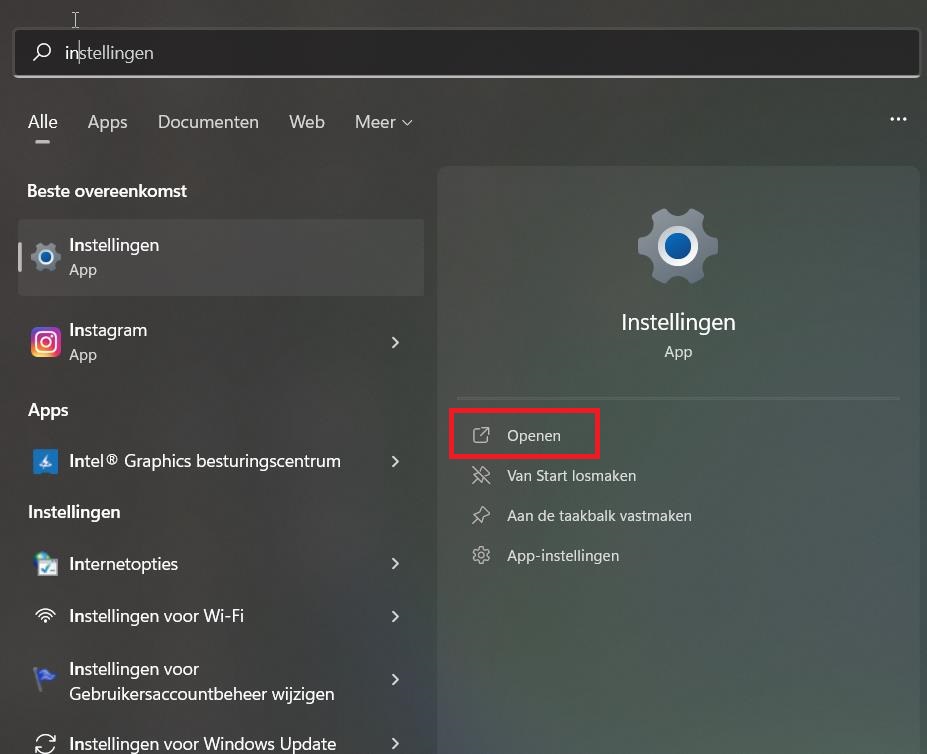
Task: Switch to the Apps tab
Action: 107,122
